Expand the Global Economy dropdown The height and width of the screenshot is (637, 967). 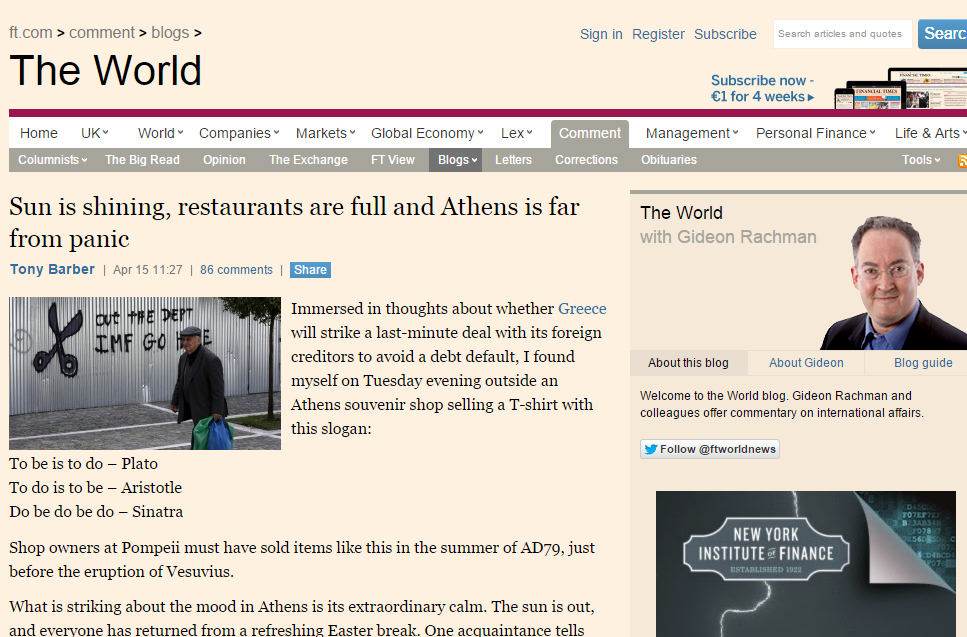click(x=427, y=133)
